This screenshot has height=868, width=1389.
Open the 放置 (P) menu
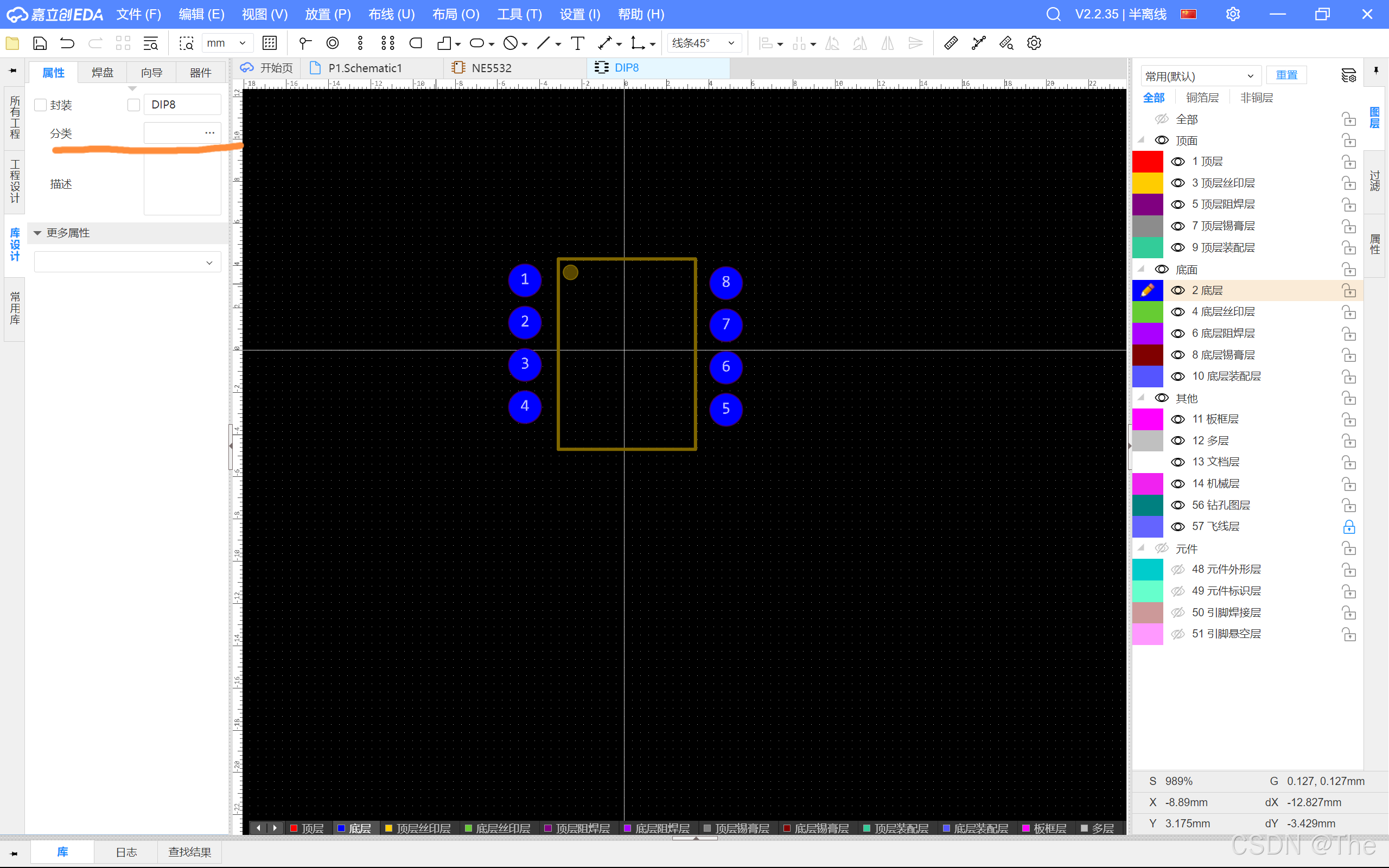[x=328, y=14]
